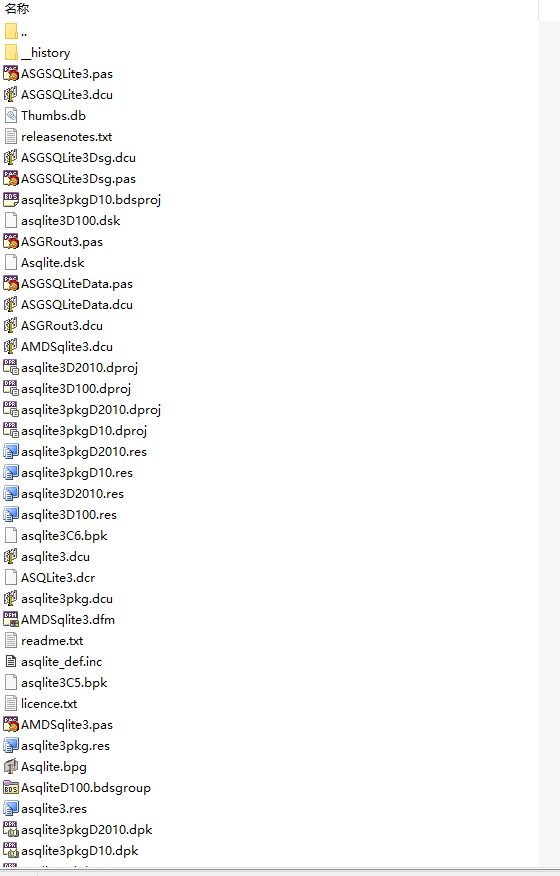Click the ASGRout3.pas file name
This screenshot has height=876, width=560.
click(x=62, y=242)
